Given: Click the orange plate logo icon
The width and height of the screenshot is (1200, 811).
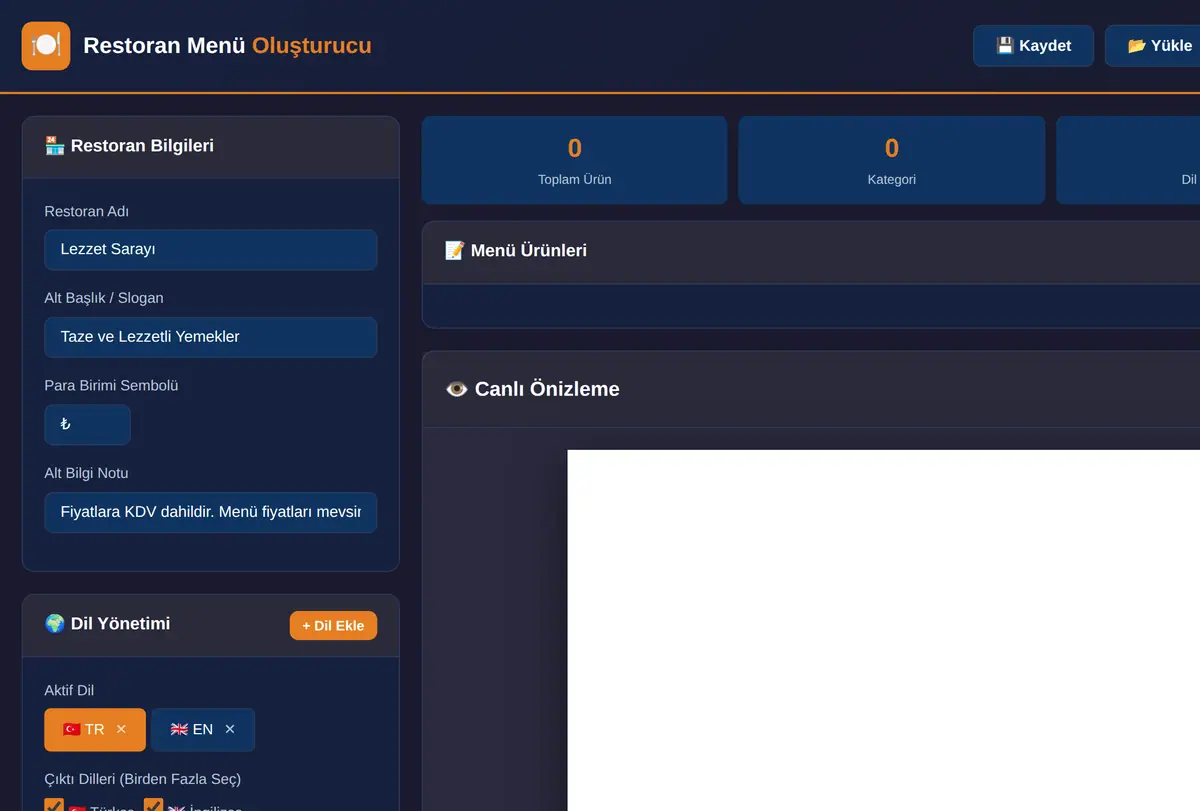Looking at the screenshot, I should [46, 46].
